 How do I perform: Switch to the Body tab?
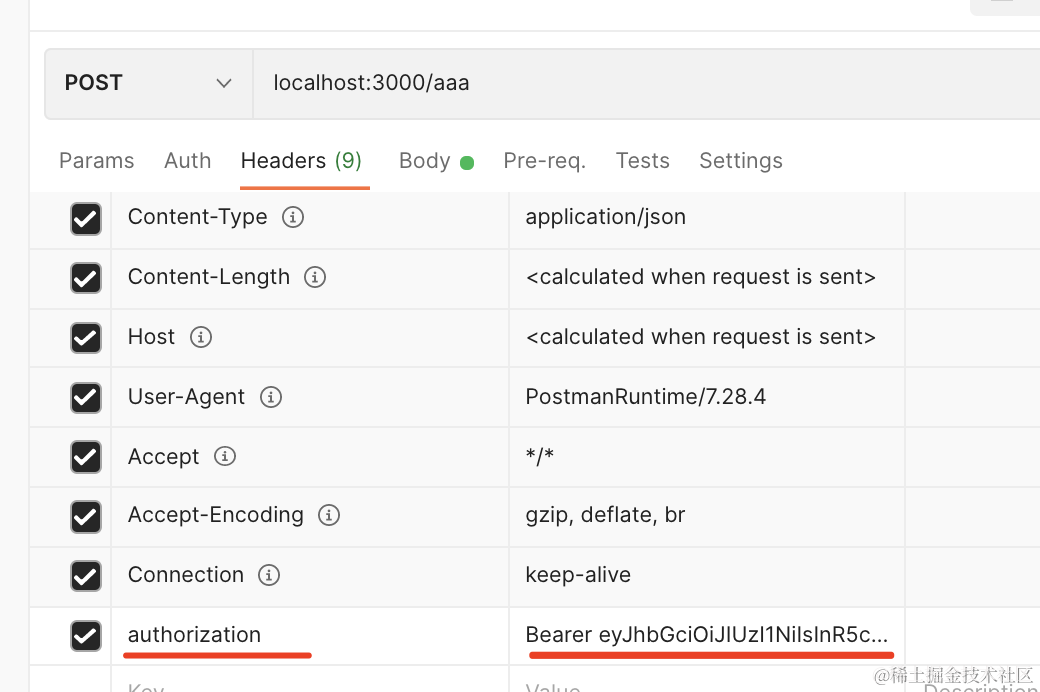(x=425, y=161)
